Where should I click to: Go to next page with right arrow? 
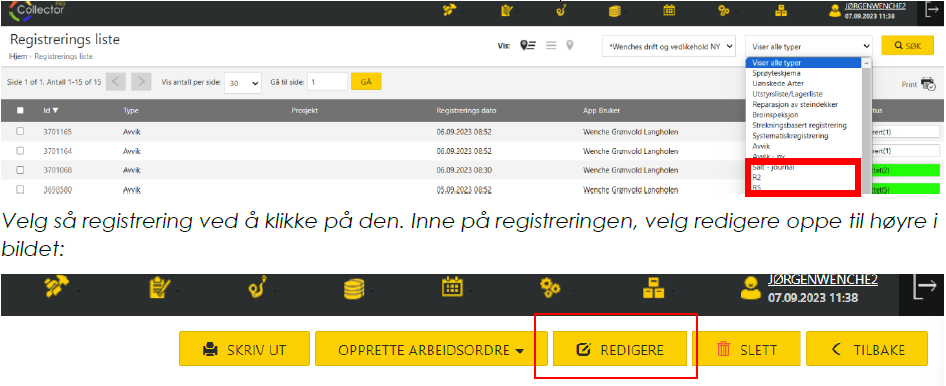[x=141, y=82]
